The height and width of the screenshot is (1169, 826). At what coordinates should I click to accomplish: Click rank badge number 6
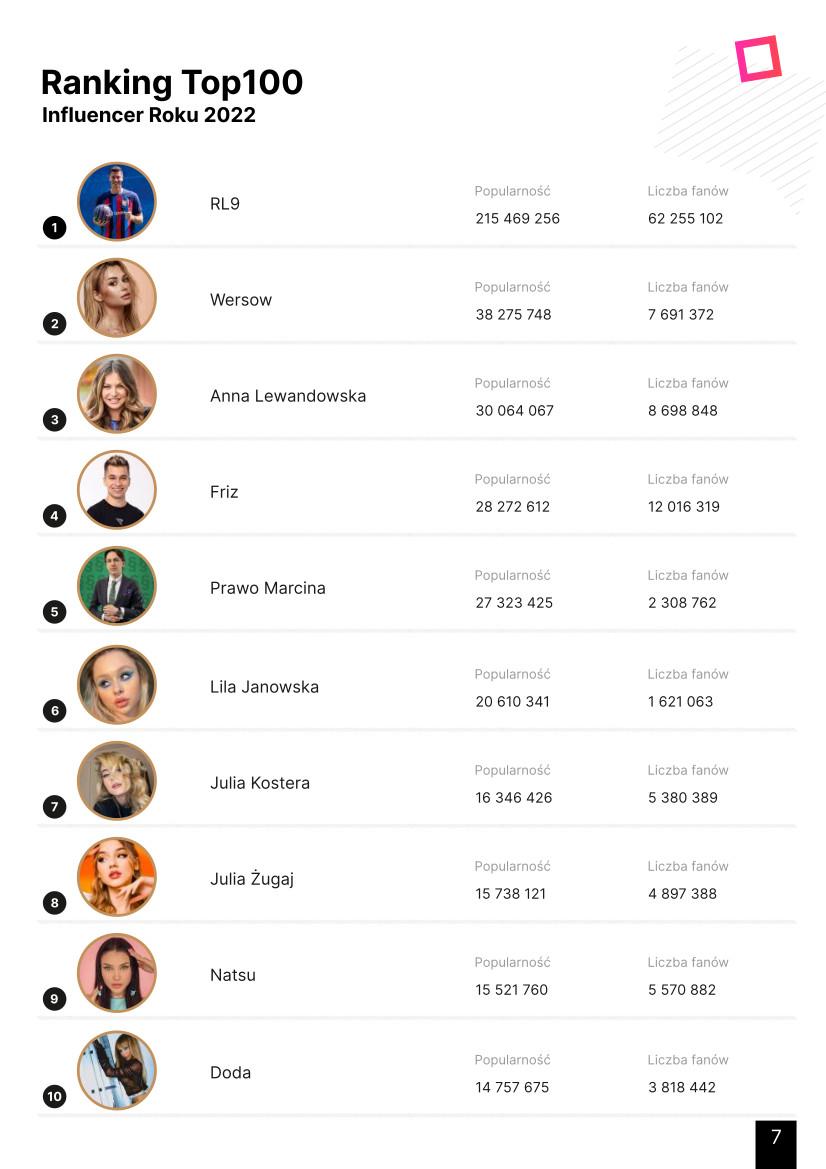click(x=54, y=710)
